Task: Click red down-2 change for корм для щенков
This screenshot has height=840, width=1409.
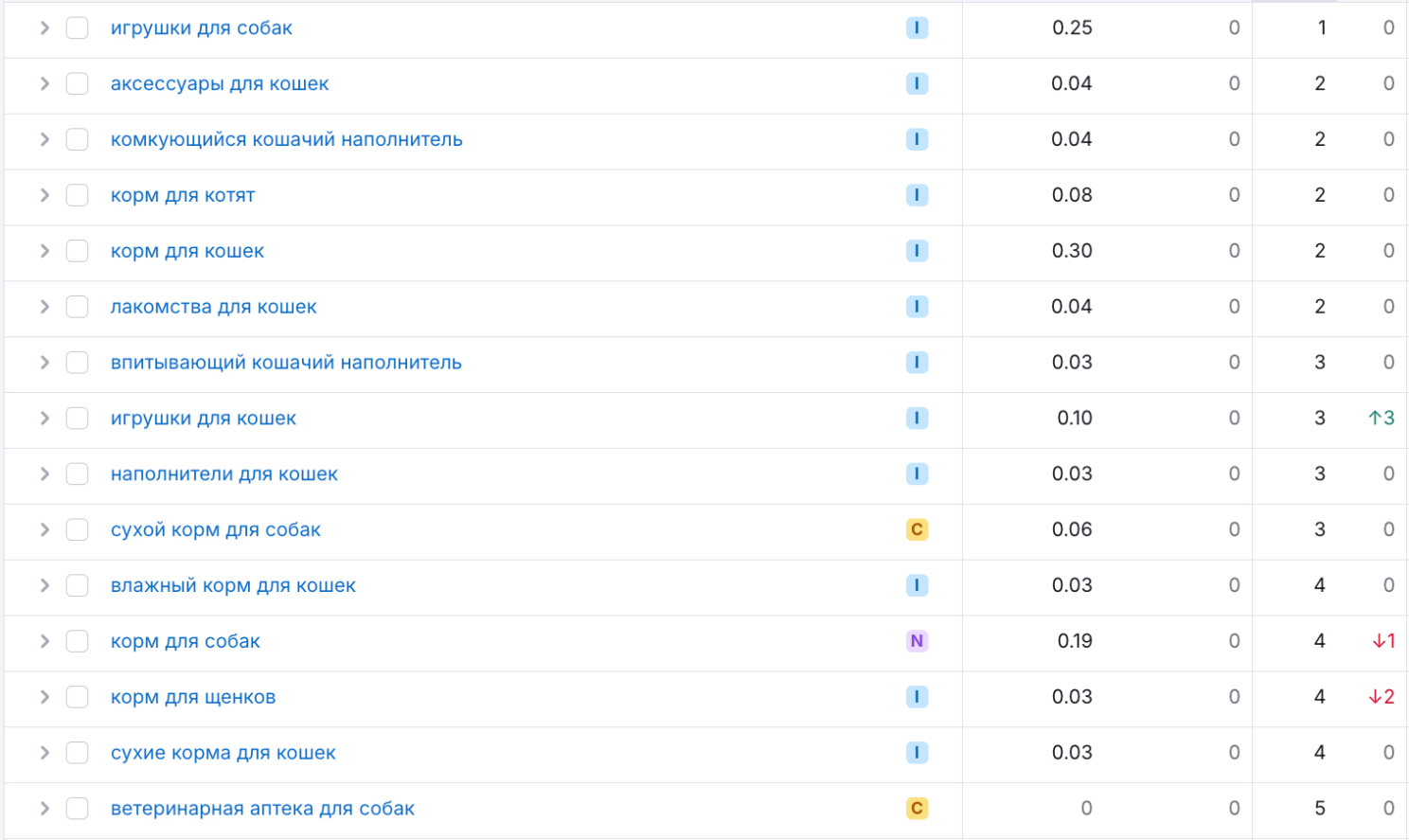Action: click(1382, 697)
